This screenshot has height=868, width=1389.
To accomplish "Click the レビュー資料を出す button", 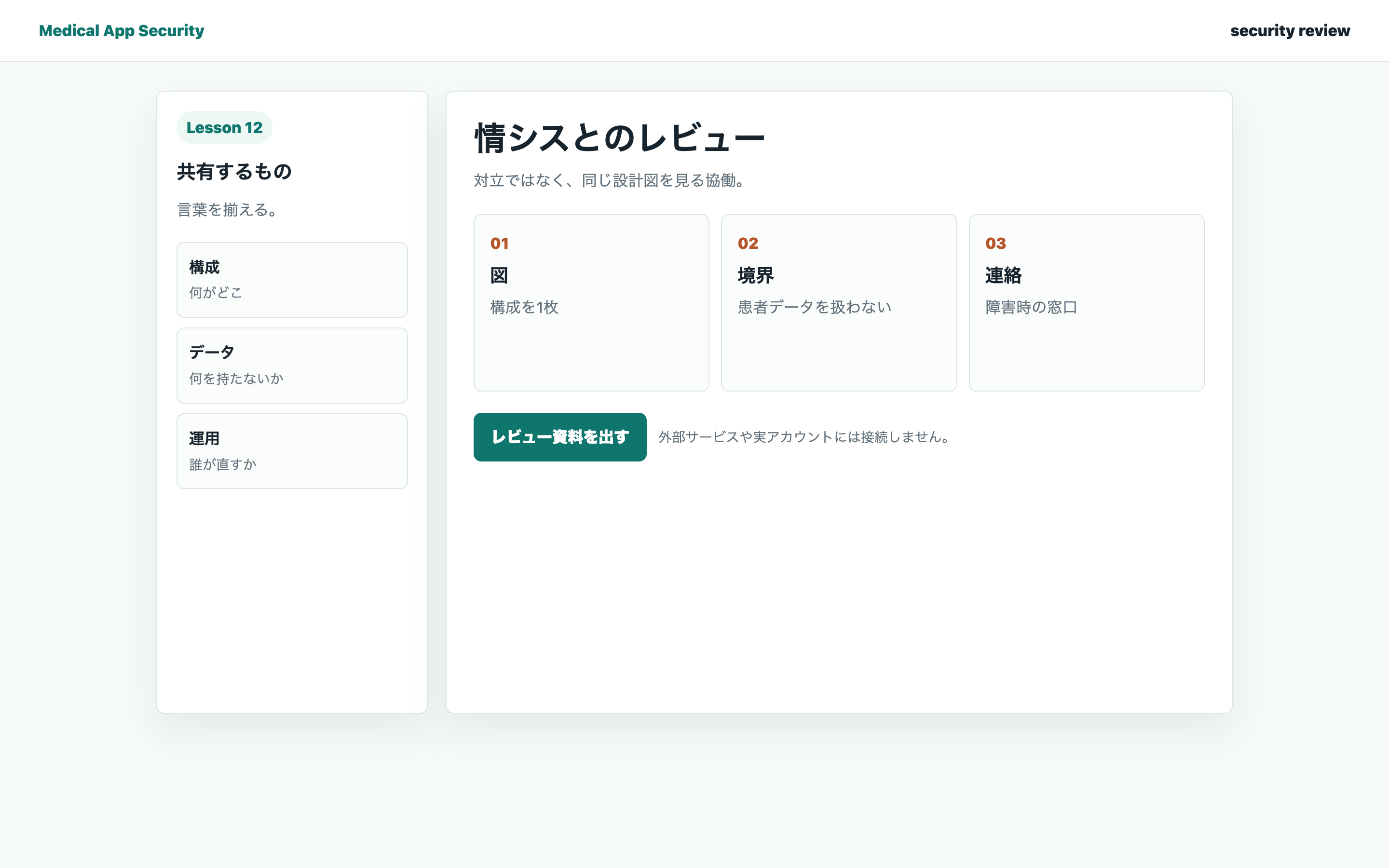I will [x=559, y=437].
